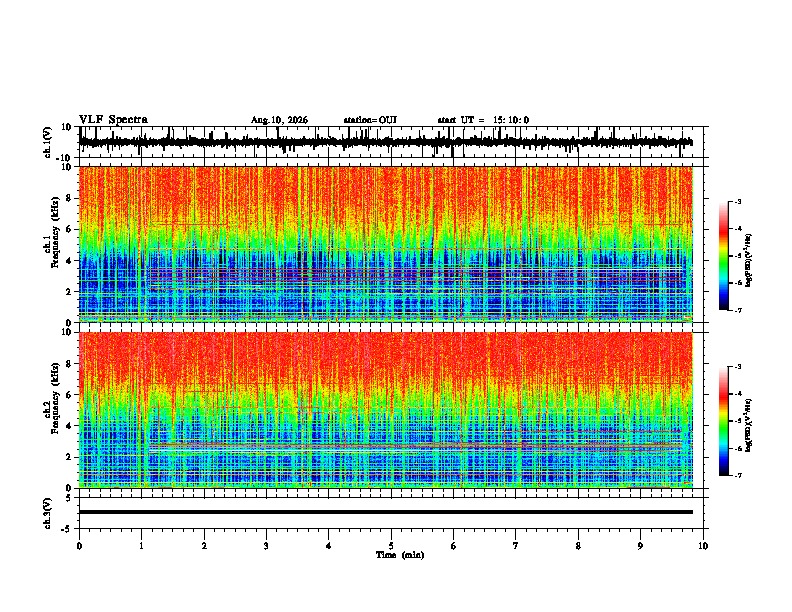The width and height of the screenshot is (792, 612).
Task: Click the "Time (min)" axis label
Action: (x=400, y=555)
